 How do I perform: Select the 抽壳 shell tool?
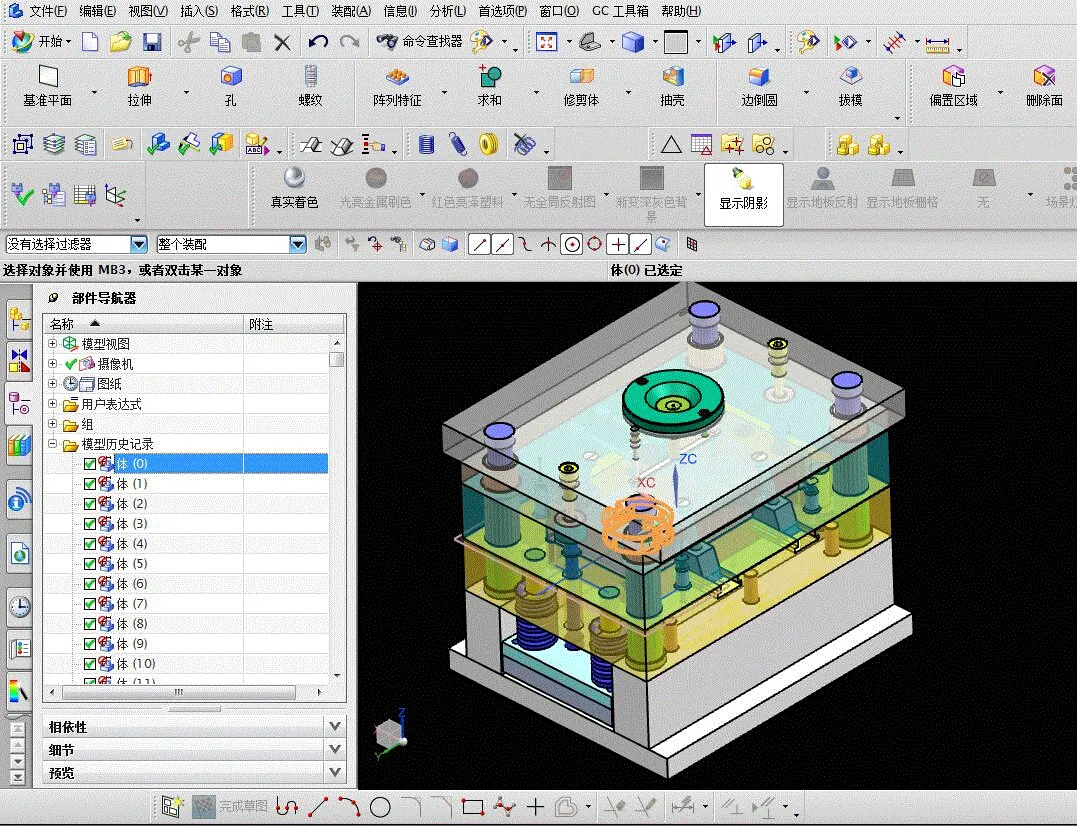(672, 87)
